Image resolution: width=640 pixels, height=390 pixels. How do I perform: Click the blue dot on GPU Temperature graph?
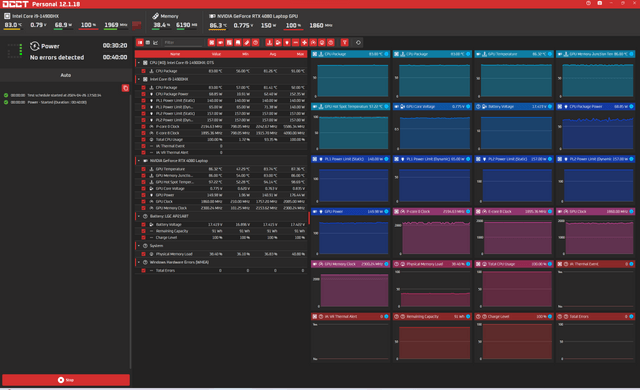pos(550,54)
